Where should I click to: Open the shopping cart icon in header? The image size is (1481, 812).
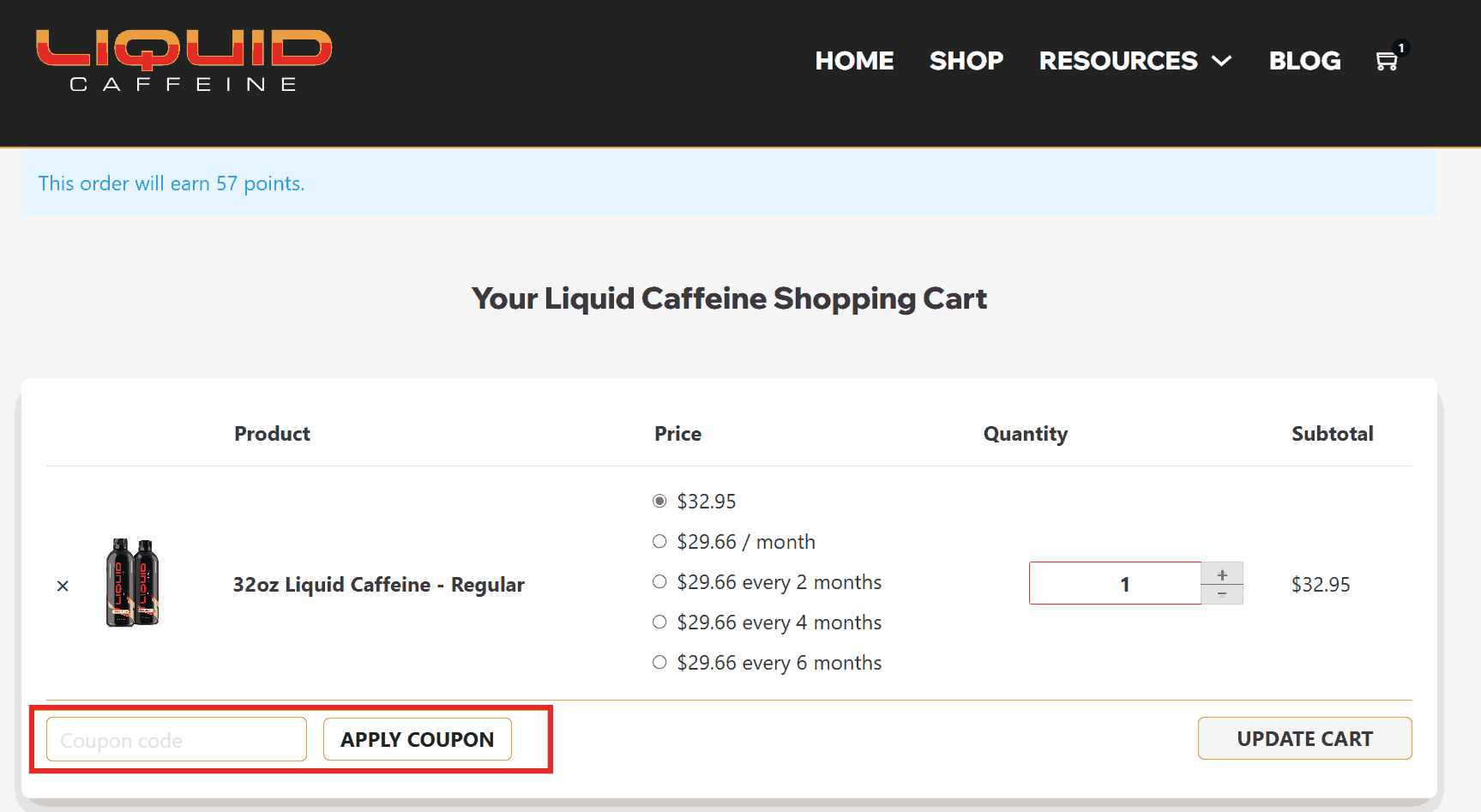[x=1386, y=61]
